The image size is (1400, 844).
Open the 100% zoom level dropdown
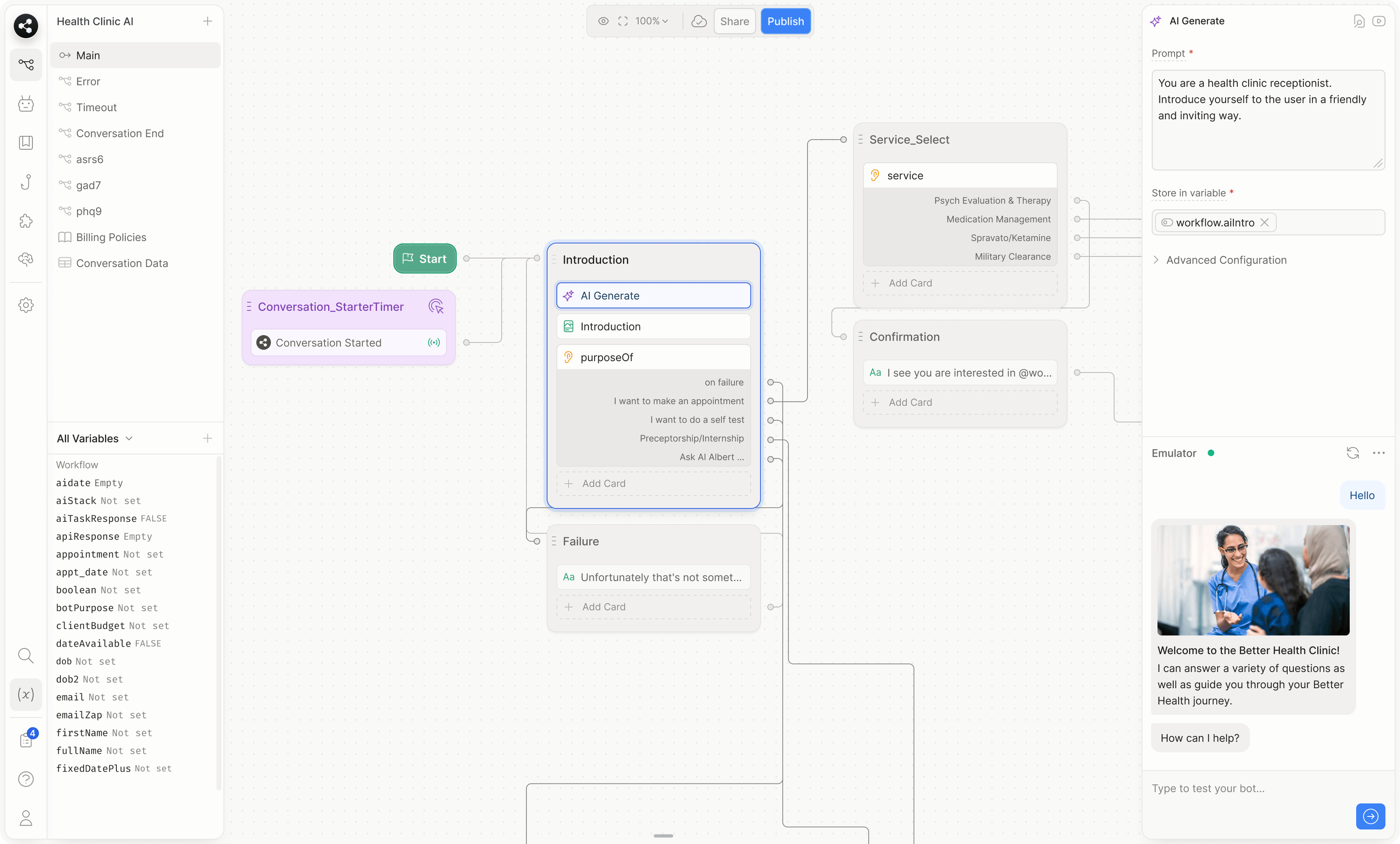coord(651,21)
